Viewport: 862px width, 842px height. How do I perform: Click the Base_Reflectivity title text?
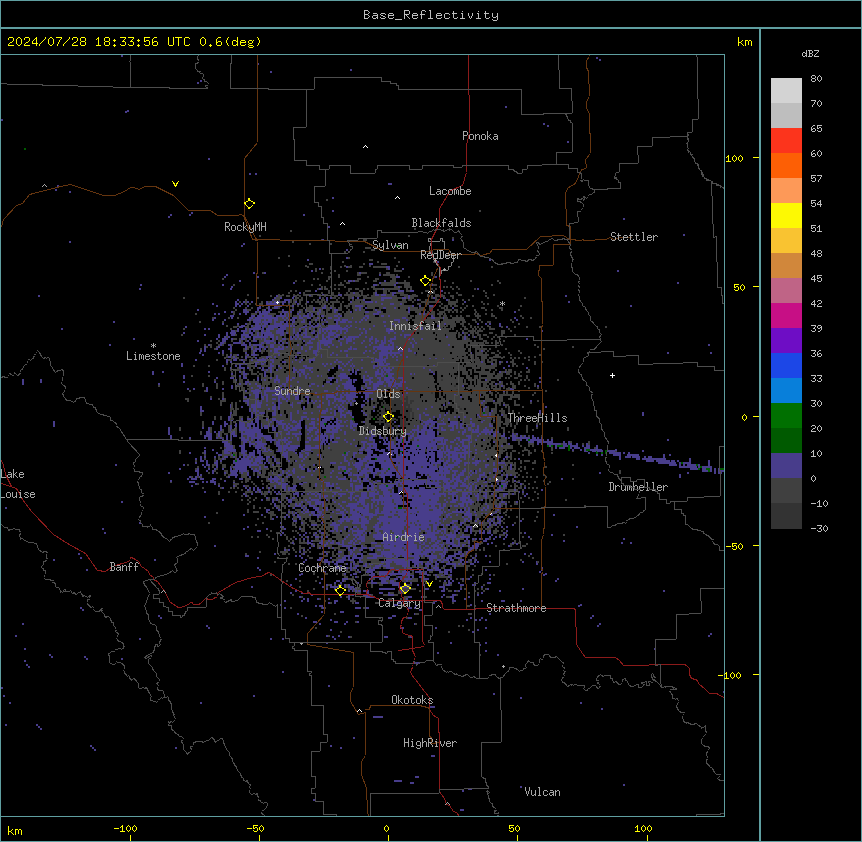tap(431, 15)
